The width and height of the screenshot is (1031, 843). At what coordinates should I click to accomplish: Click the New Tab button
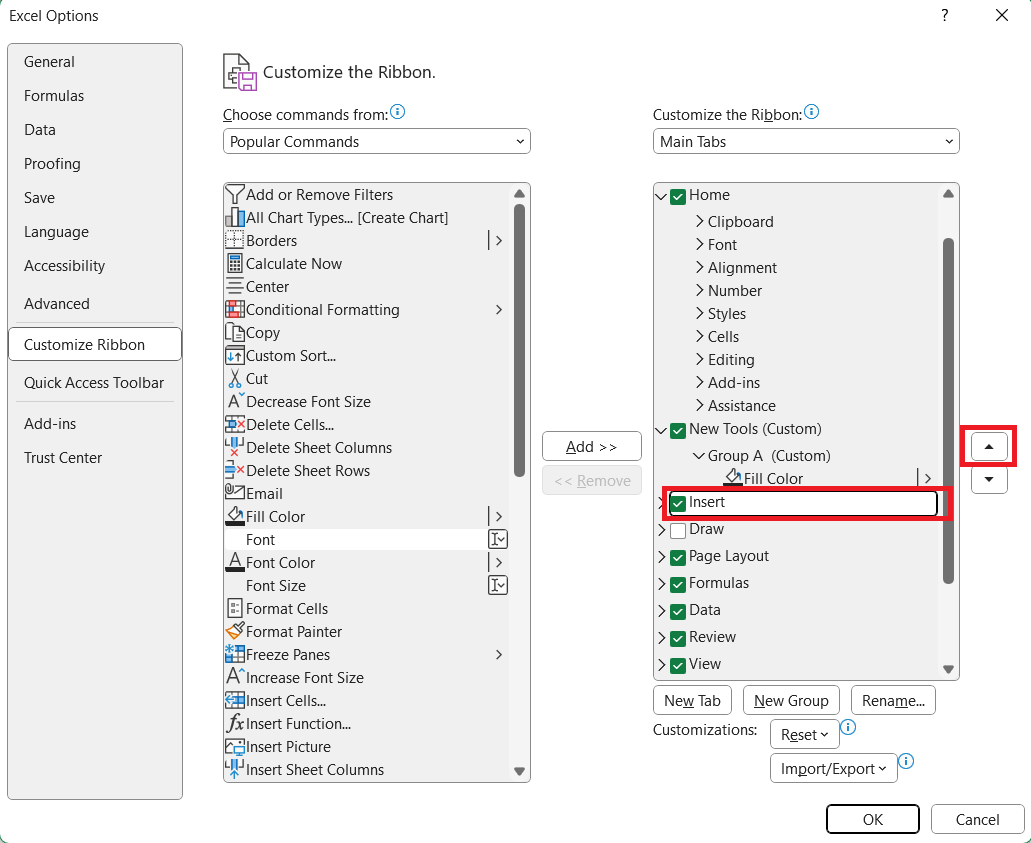click(692, 700)
